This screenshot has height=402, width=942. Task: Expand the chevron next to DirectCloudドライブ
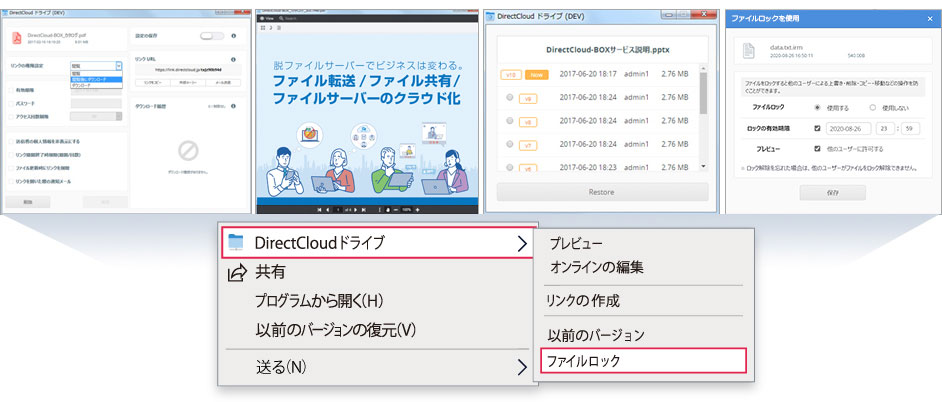point(521,243)
